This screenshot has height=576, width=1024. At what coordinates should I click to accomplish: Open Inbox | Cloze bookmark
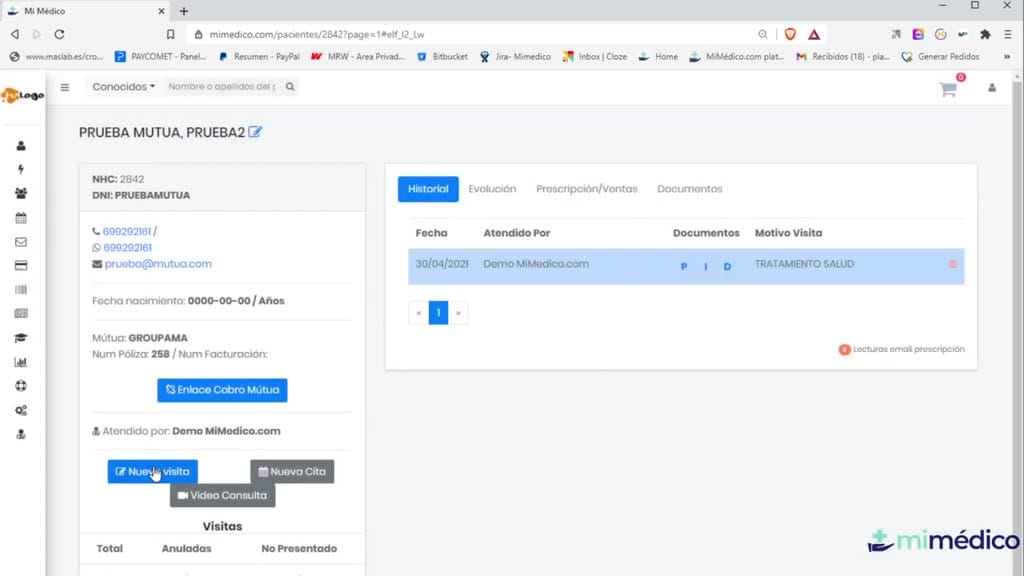click(x=594, y=57)
